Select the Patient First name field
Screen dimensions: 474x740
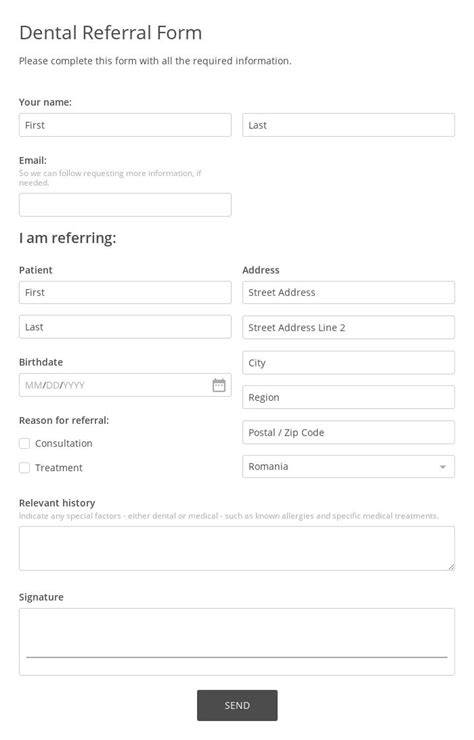tap(125, 293)
